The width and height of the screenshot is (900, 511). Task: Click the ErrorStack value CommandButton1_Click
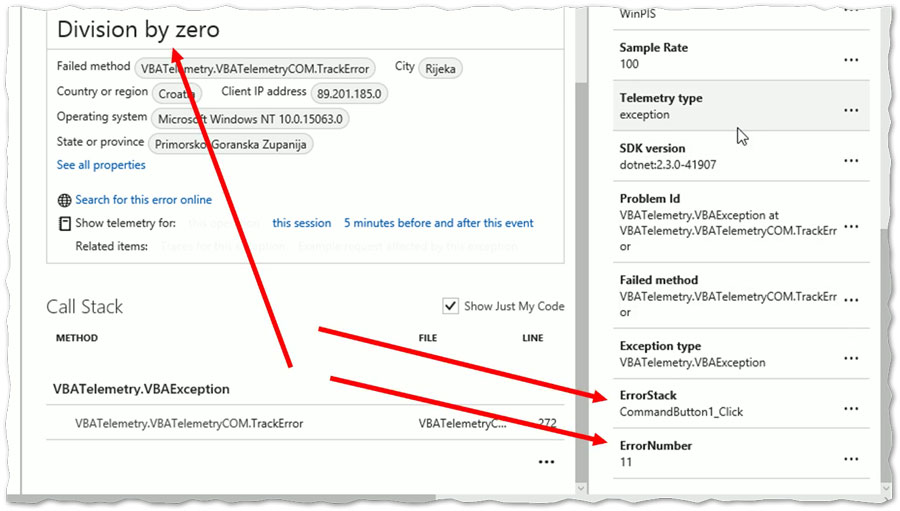tap(681, 412)
